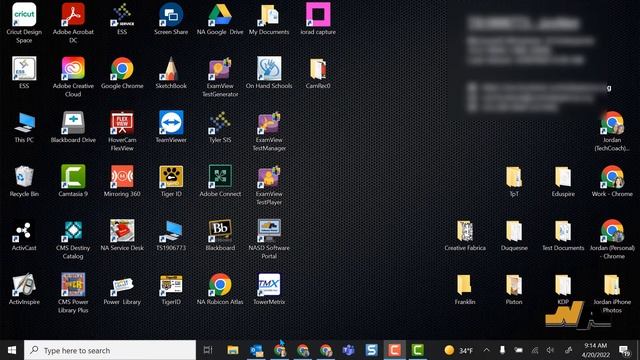640x360 pixels.
Task: Launch Adobe Acrobat DC shortcut
Action: pos(73,22)
